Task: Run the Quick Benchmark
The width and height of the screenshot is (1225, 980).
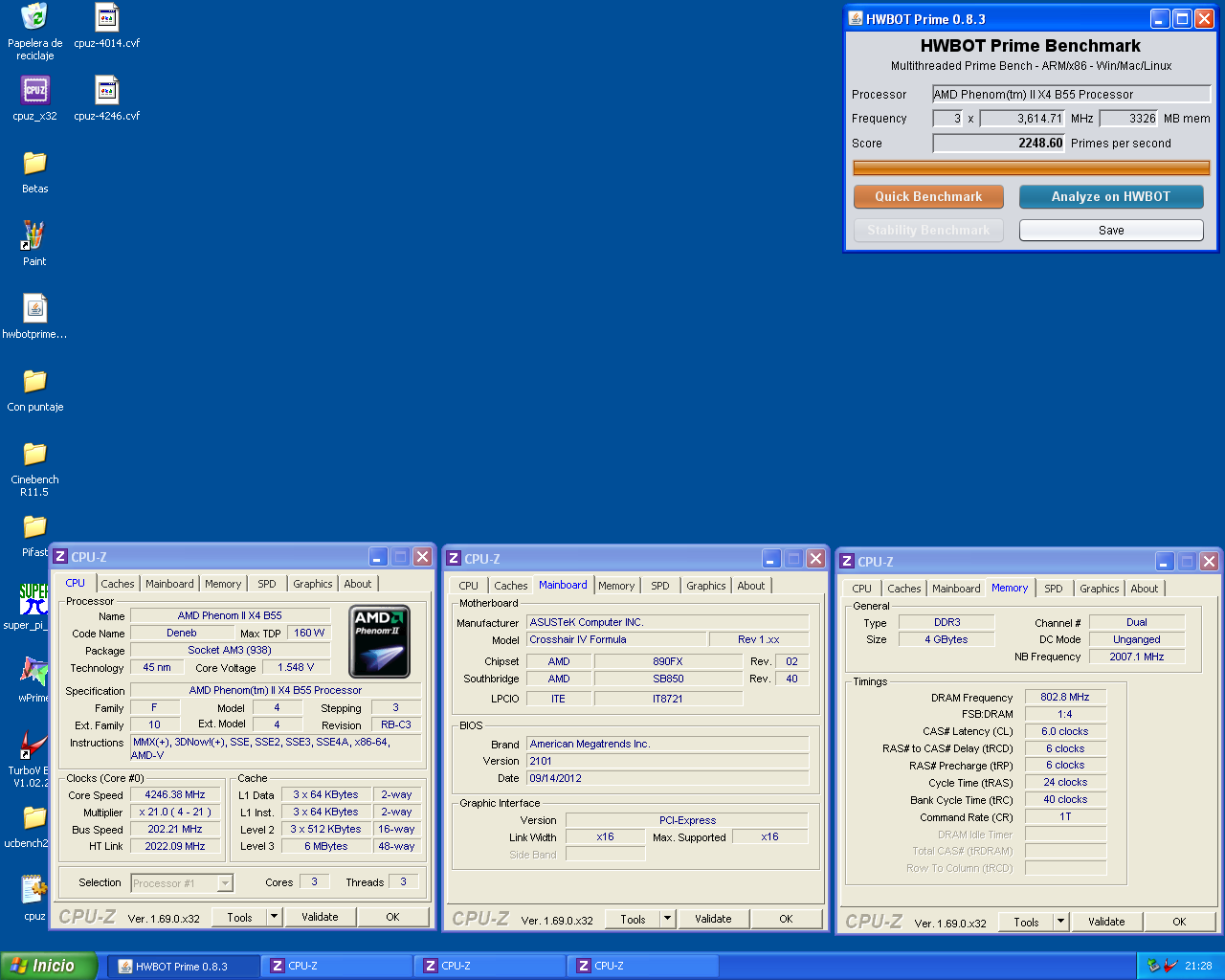Action: tap(928, 196)
